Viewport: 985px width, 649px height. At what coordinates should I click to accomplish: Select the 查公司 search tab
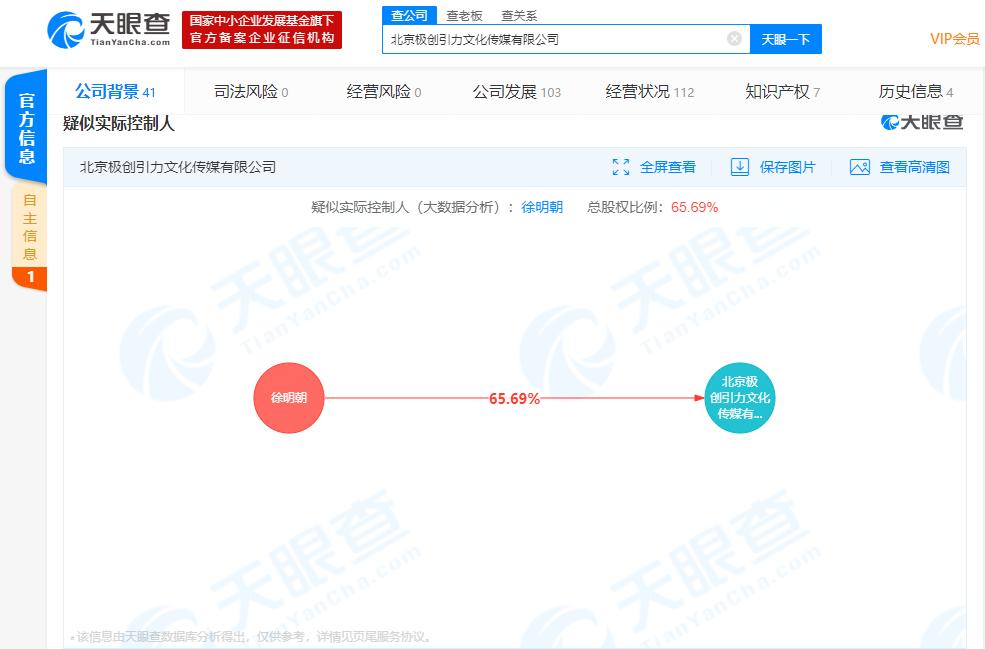(x=409, y=15)
